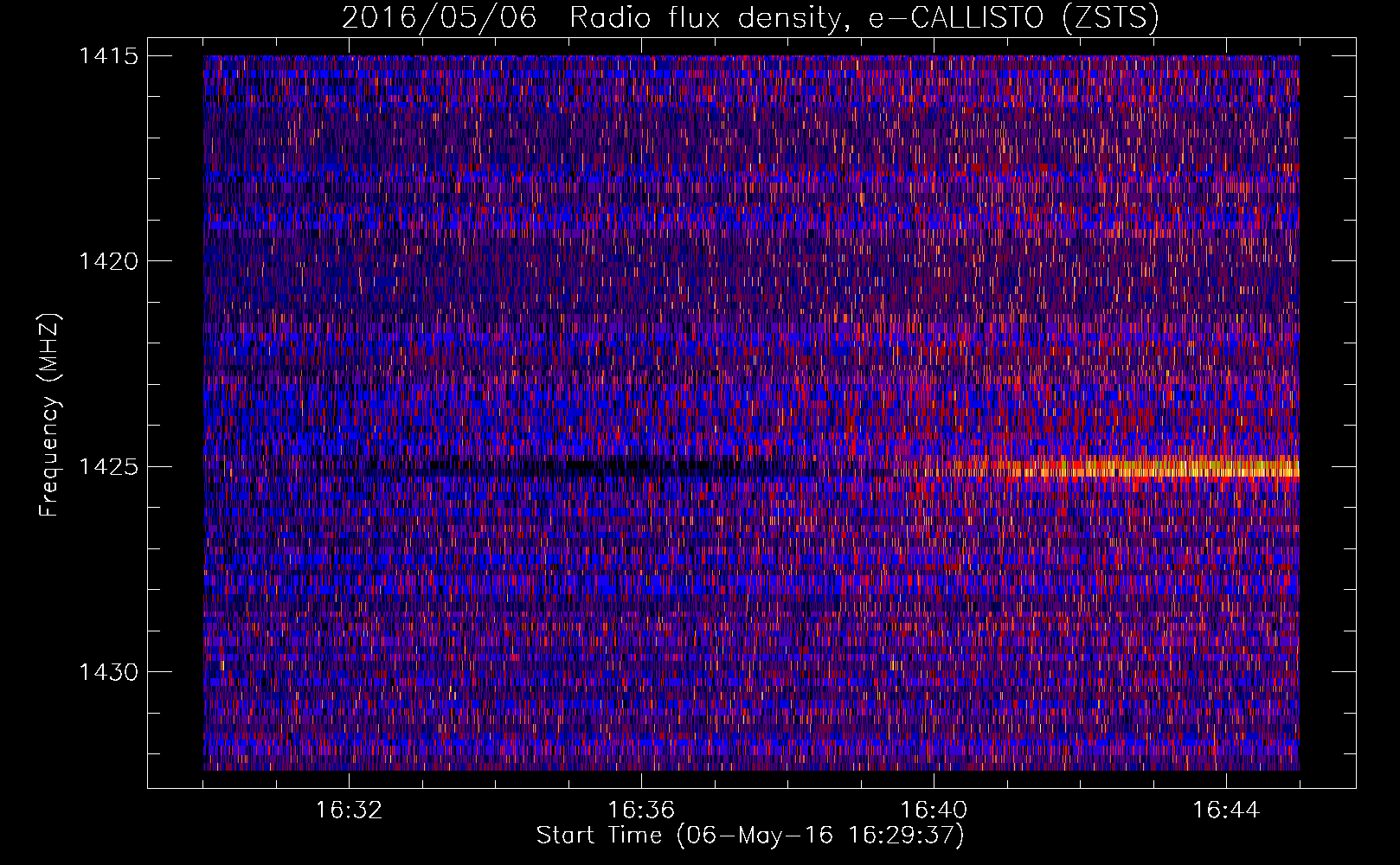Click the 16:44 time tick label
This screenshot has height=865, width=1400.
pos(1226,811)
